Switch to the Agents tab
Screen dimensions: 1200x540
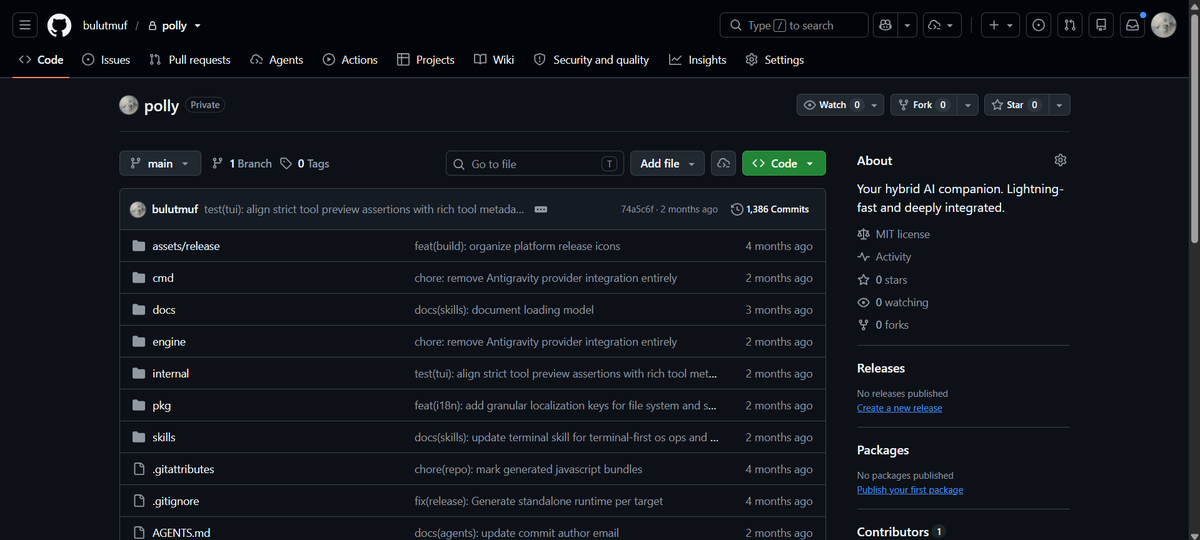point(277,60)
